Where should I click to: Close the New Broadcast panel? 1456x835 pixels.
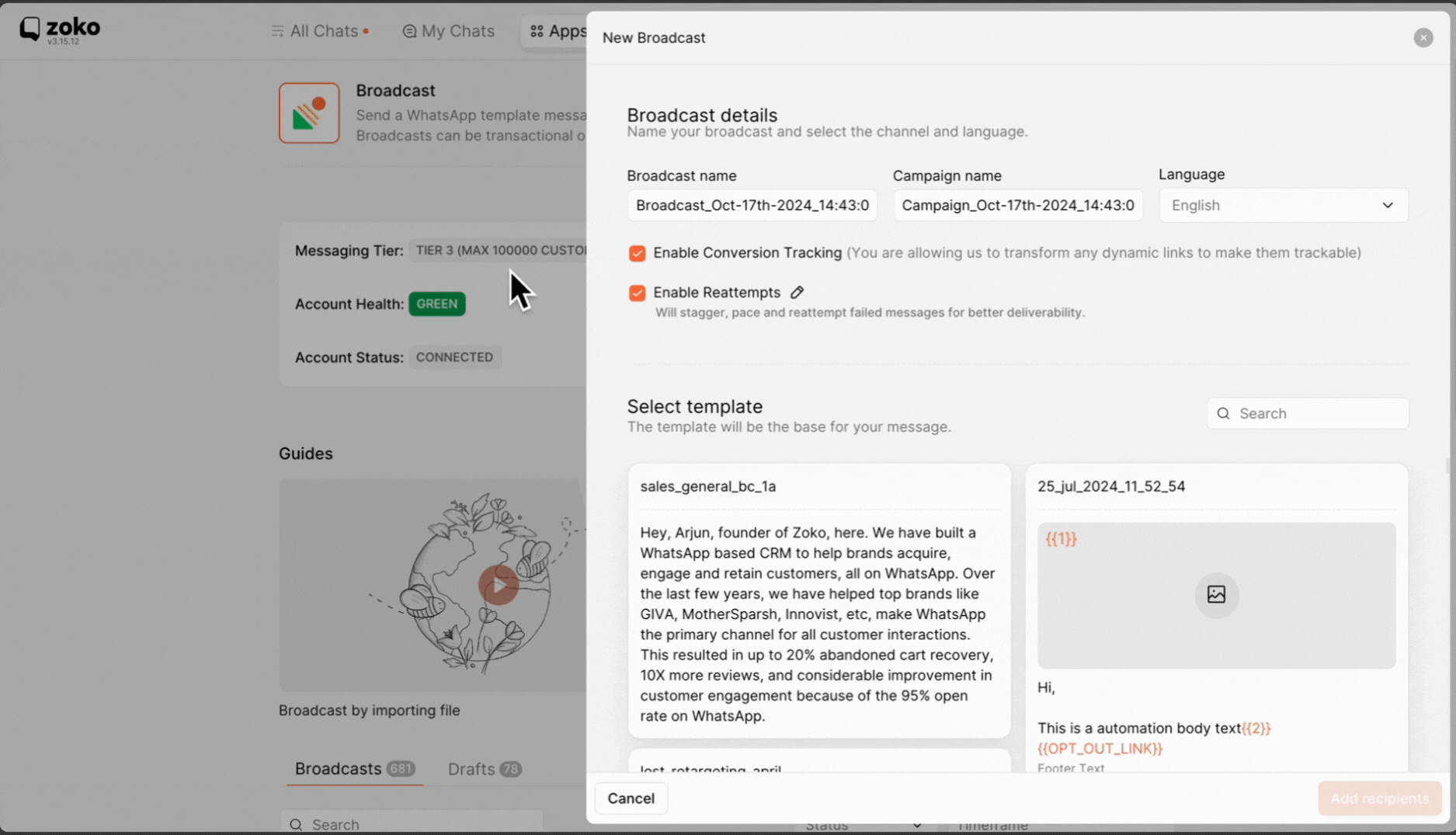pos(1423,37)
